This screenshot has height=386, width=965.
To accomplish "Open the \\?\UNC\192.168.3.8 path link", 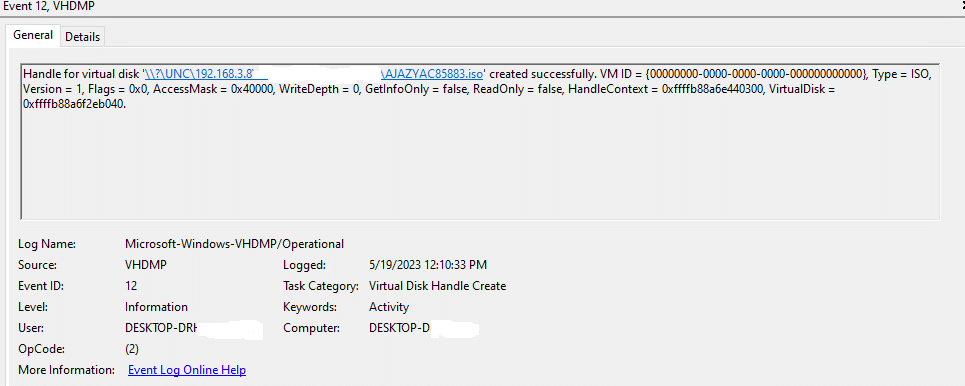I will pos(200,74).
